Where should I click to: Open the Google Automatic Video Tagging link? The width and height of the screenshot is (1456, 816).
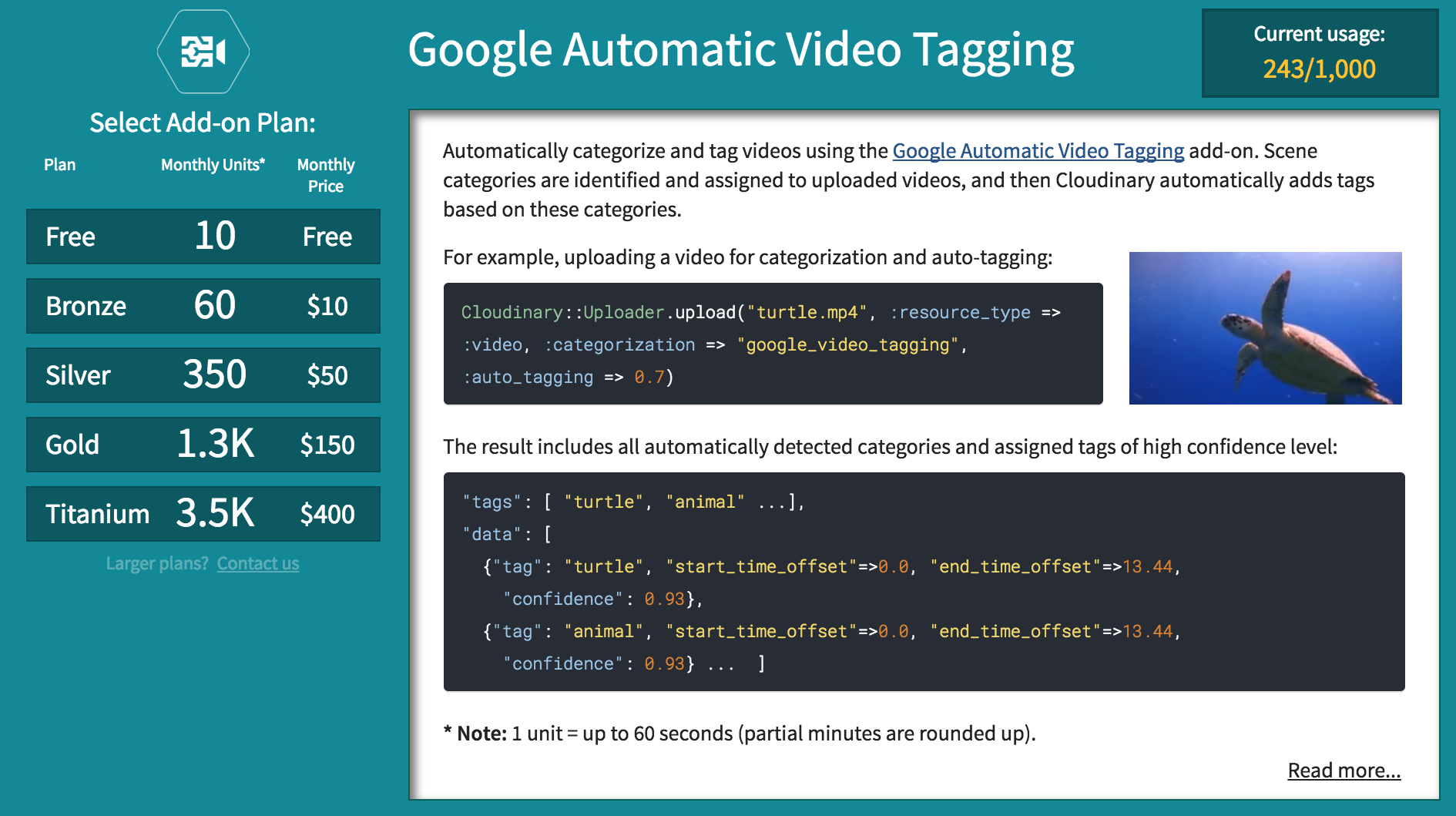(x=1038, y=150)
